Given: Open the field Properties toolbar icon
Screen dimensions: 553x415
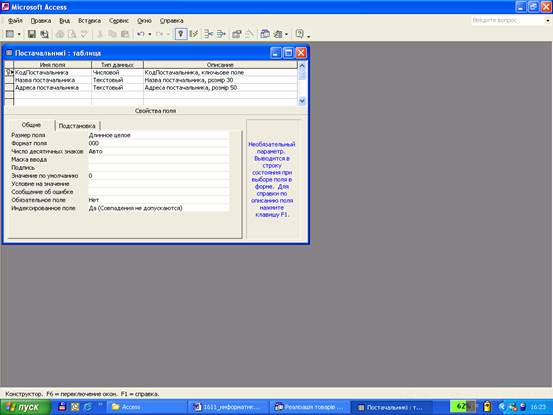Looking at the screenshot, I should 236,34.
